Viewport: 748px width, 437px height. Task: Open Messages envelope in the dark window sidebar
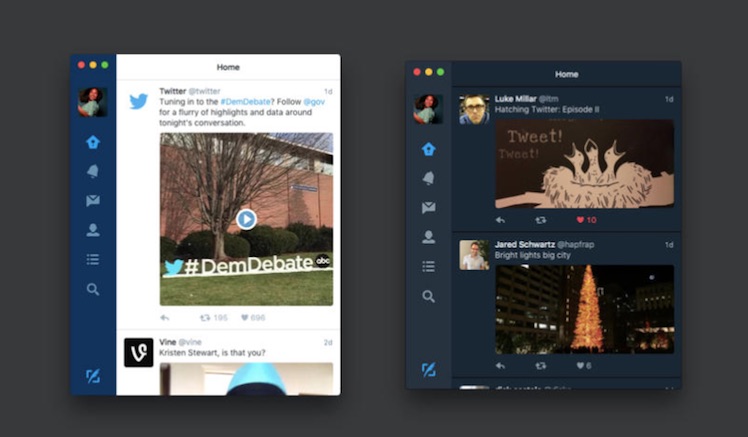tap(428, 208)
